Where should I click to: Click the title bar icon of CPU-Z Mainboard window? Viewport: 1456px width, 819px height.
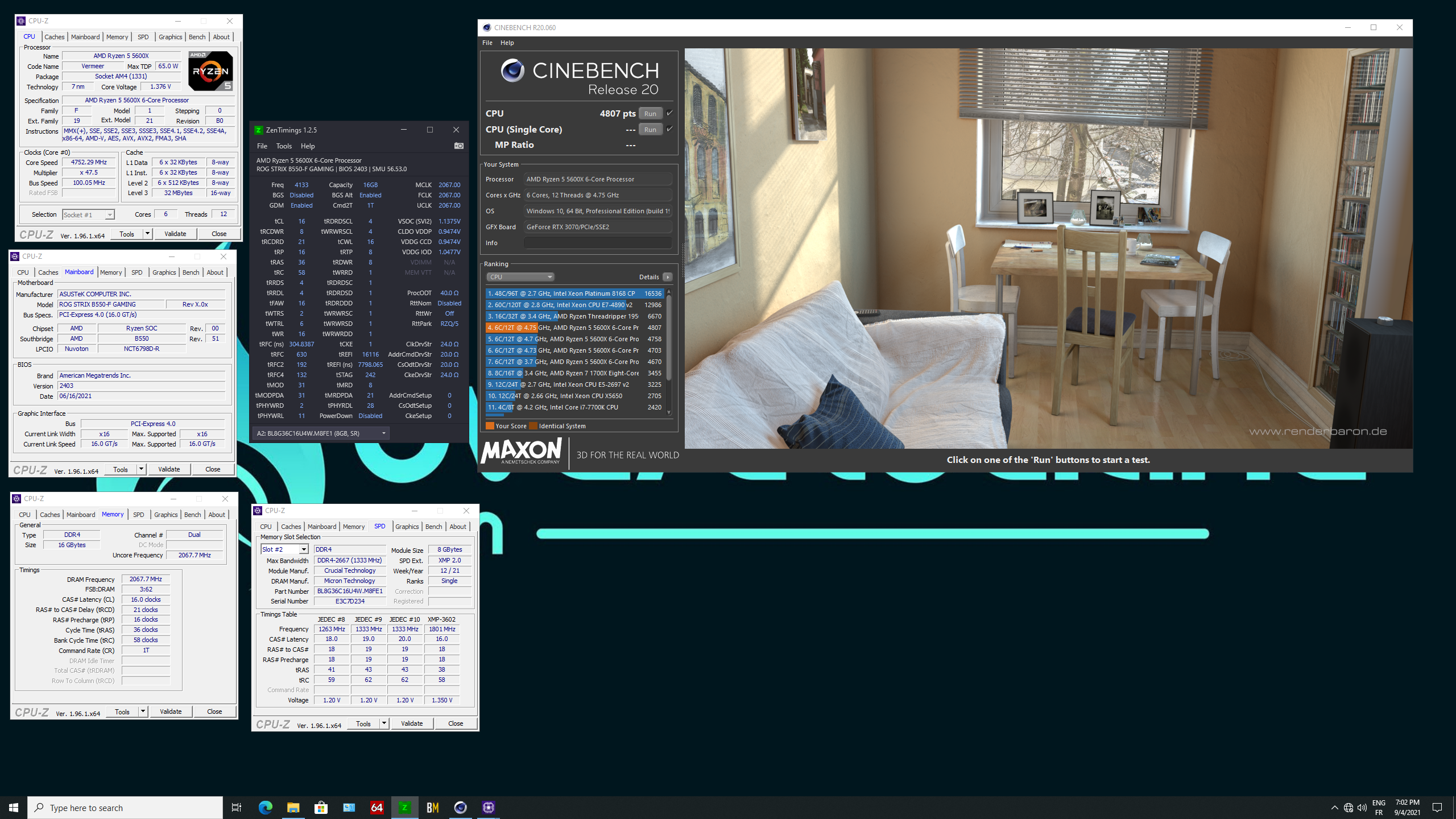[x=15, y=257]
